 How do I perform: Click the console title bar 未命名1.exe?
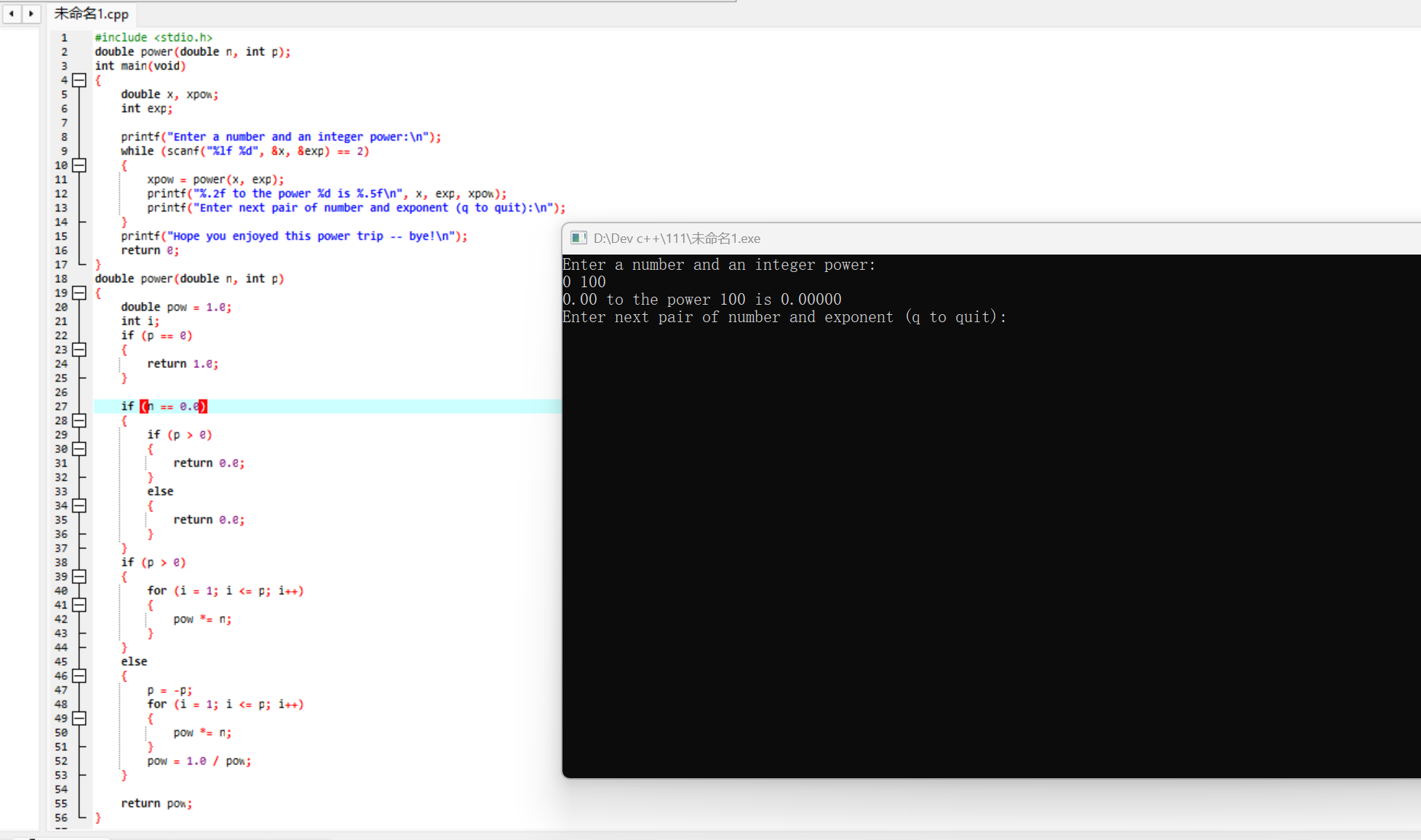tap(677, 239)
